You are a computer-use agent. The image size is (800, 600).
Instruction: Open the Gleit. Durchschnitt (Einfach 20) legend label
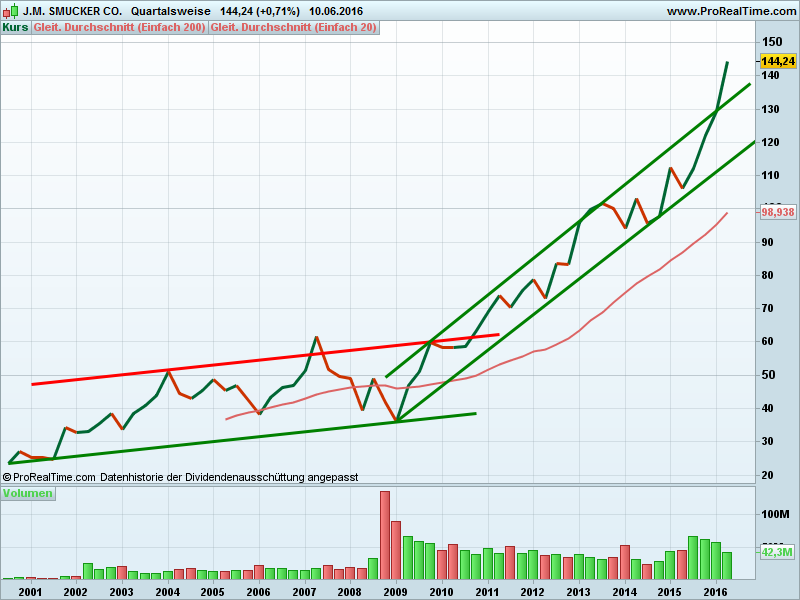[293, 28]
